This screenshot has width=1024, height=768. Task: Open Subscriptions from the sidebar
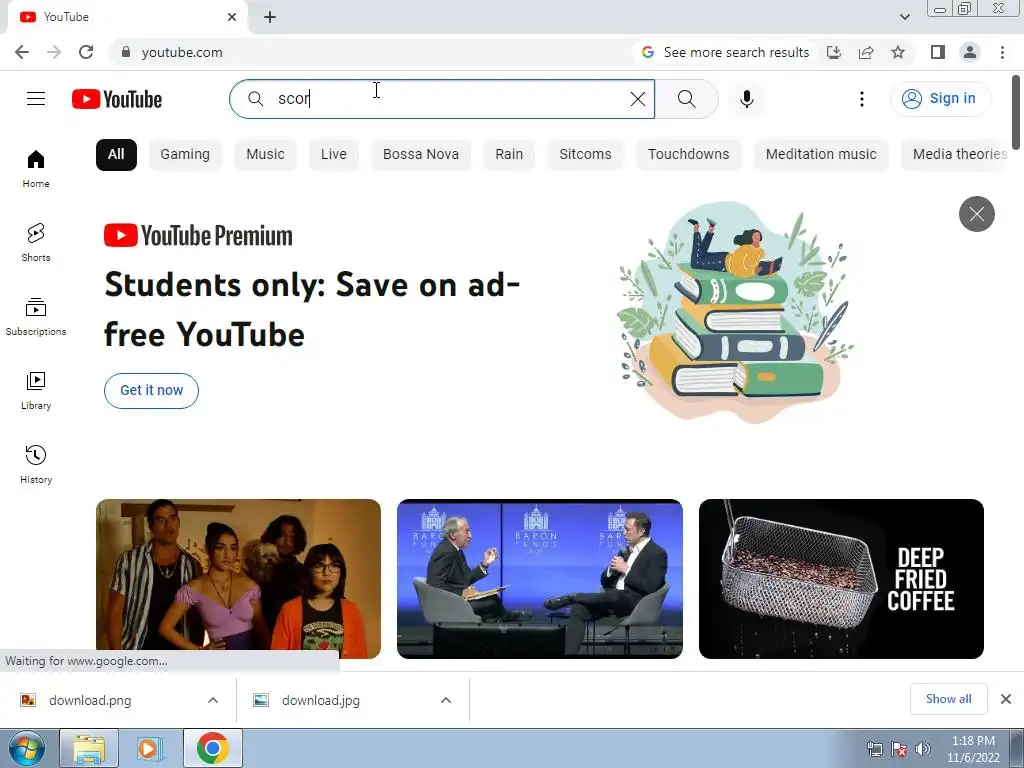pyautogui.click(x=36, y=316)
